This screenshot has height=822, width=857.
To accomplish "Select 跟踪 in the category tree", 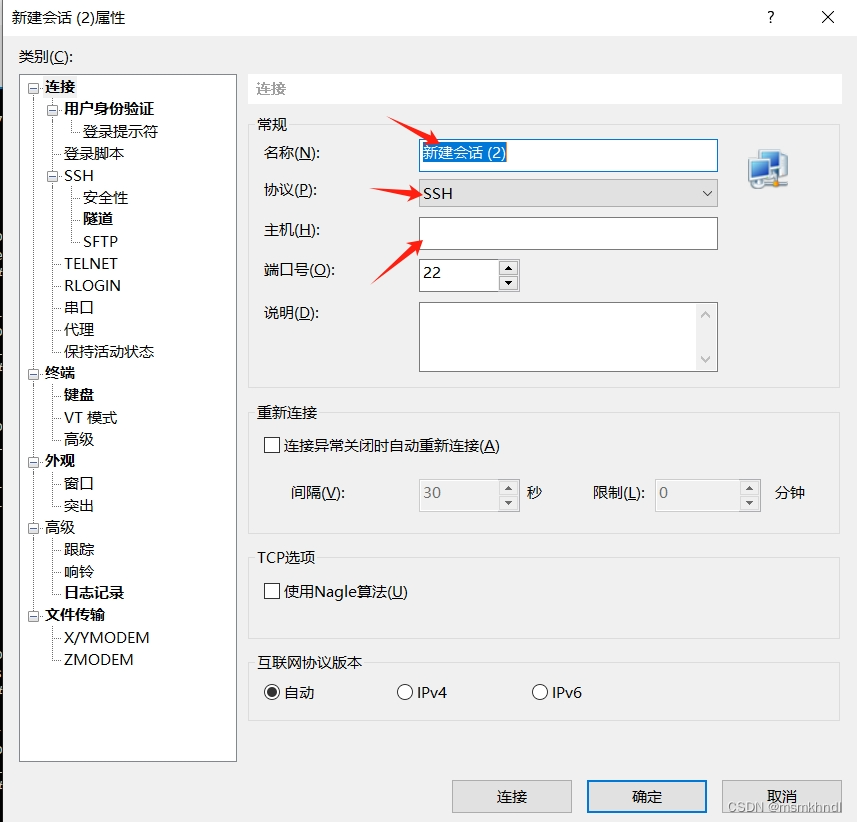I will pos(79,549).
